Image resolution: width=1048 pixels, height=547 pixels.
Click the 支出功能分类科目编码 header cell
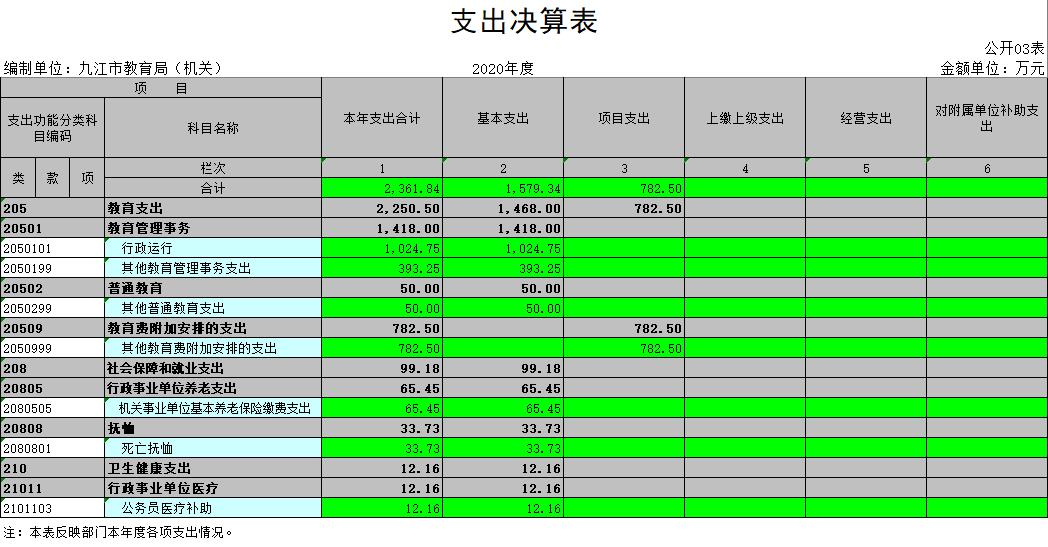[52, 128]
